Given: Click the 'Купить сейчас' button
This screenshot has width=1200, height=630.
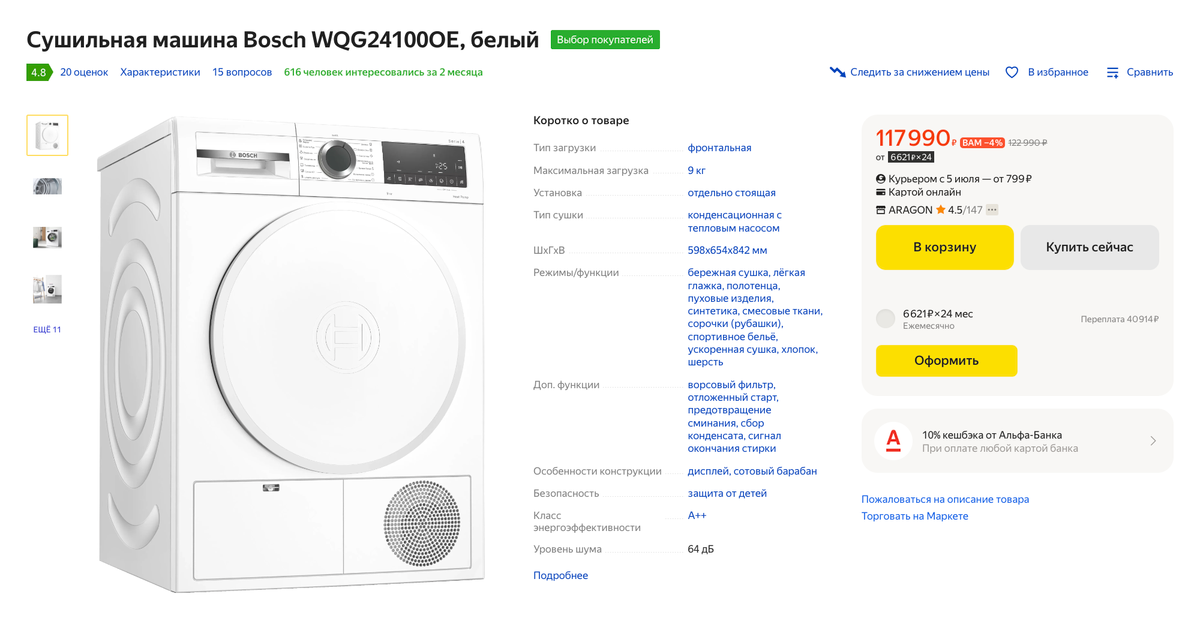Looking at the screenshot, I should tap(1090, 247).
